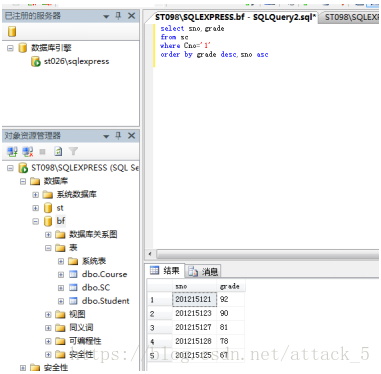Collapse the bf database node
The image size is (381, 374).
click(x=36, y=221)
